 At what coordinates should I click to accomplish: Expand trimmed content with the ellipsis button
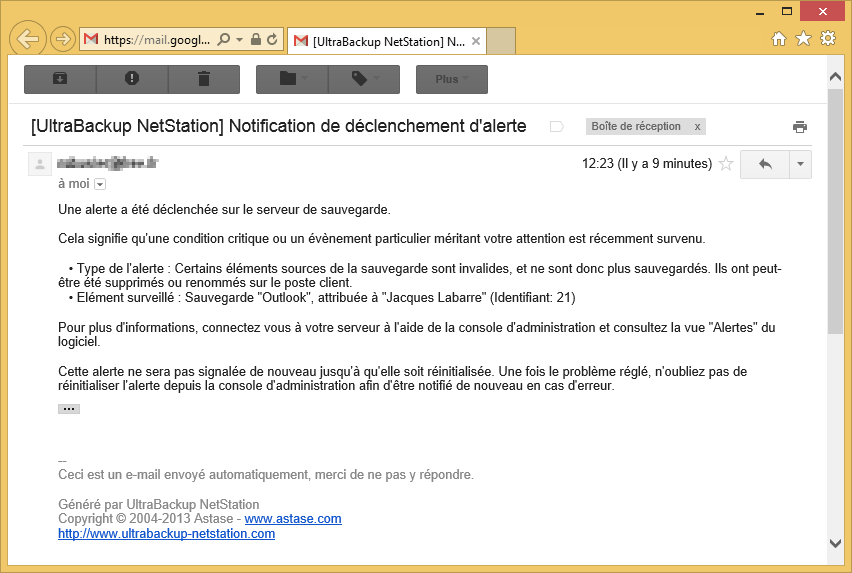coord(69,409)
